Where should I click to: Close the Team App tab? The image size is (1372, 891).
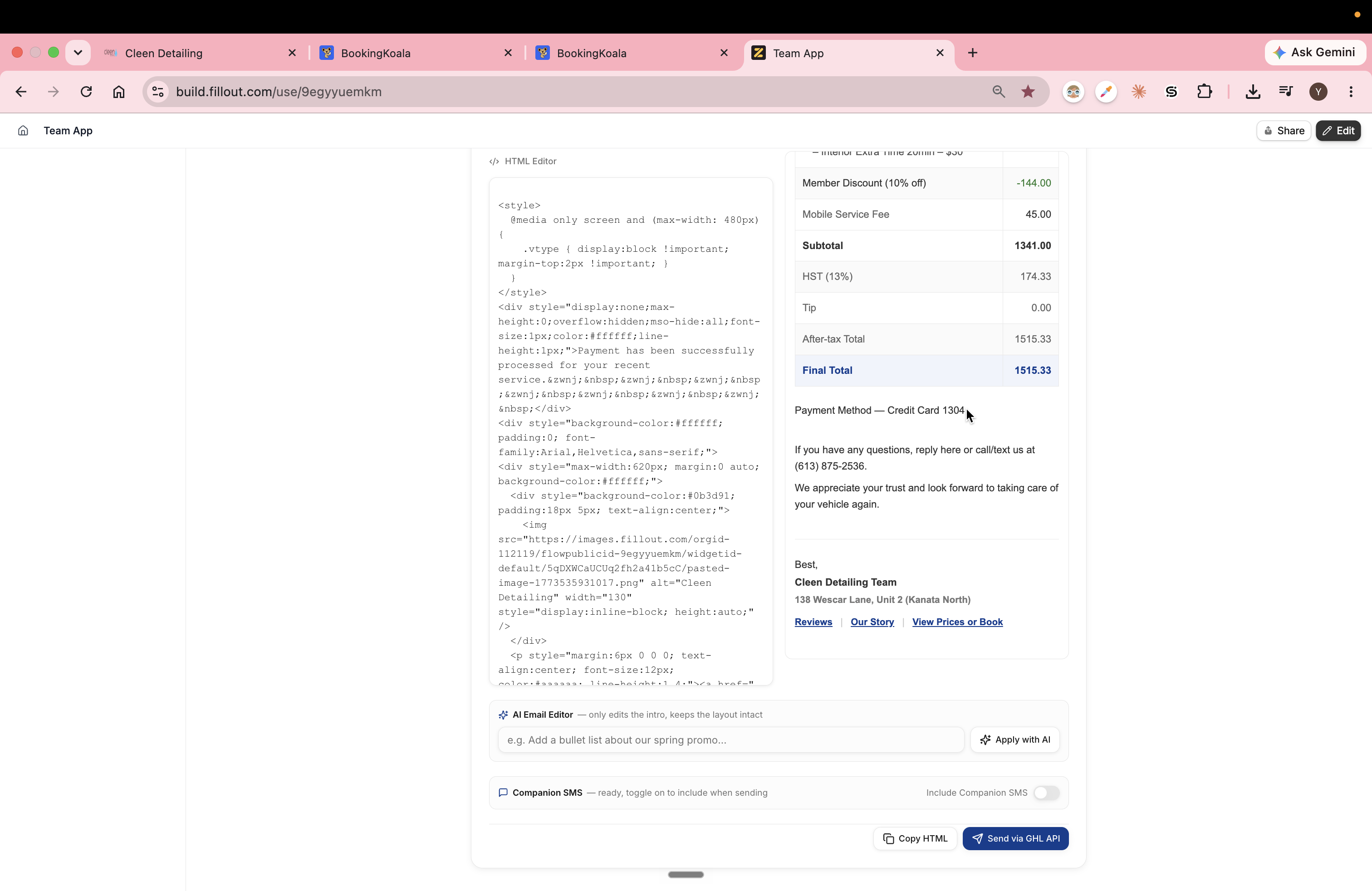(x=940, y=53)
